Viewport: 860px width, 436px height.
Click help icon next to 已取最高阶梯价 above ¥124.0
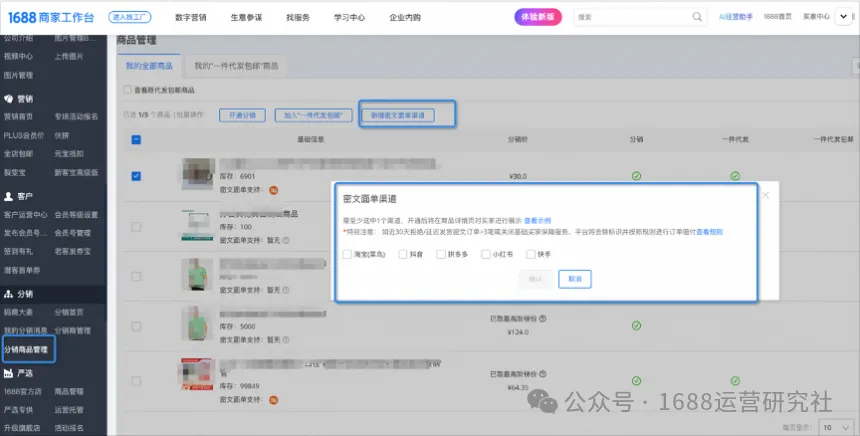[x=542, y=319]
